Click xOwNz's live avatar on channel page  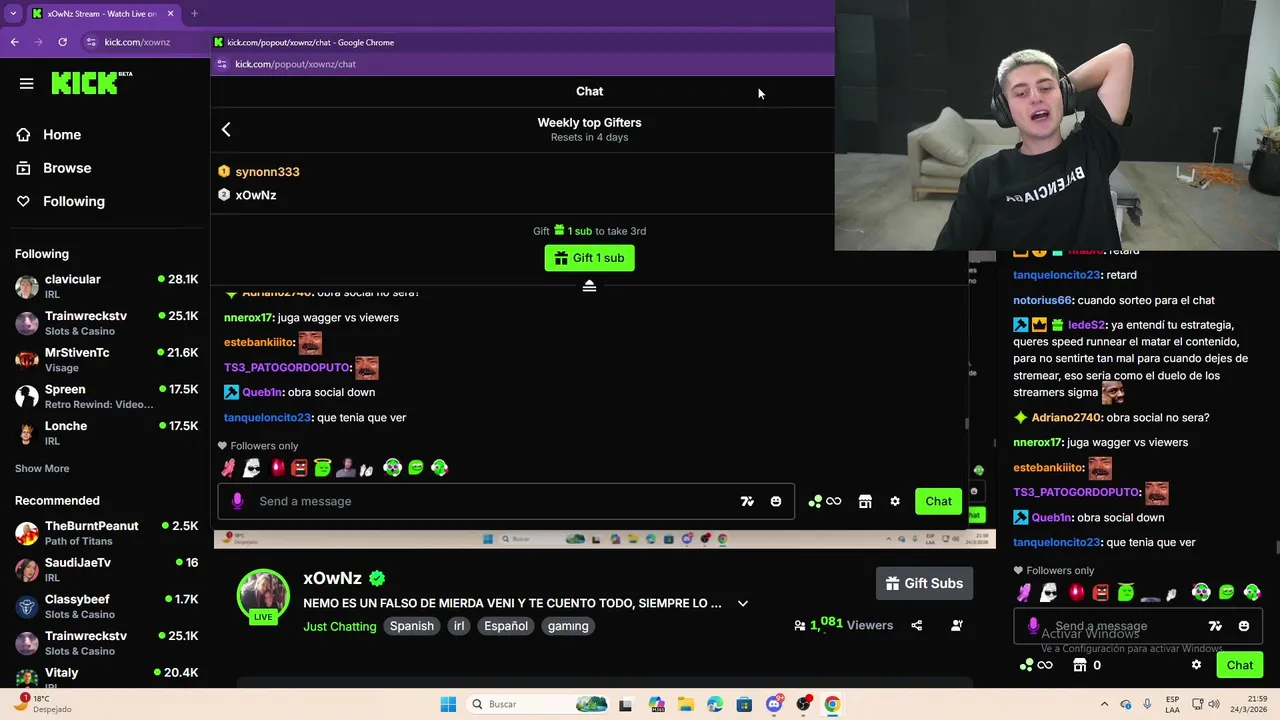coord(263,596)
